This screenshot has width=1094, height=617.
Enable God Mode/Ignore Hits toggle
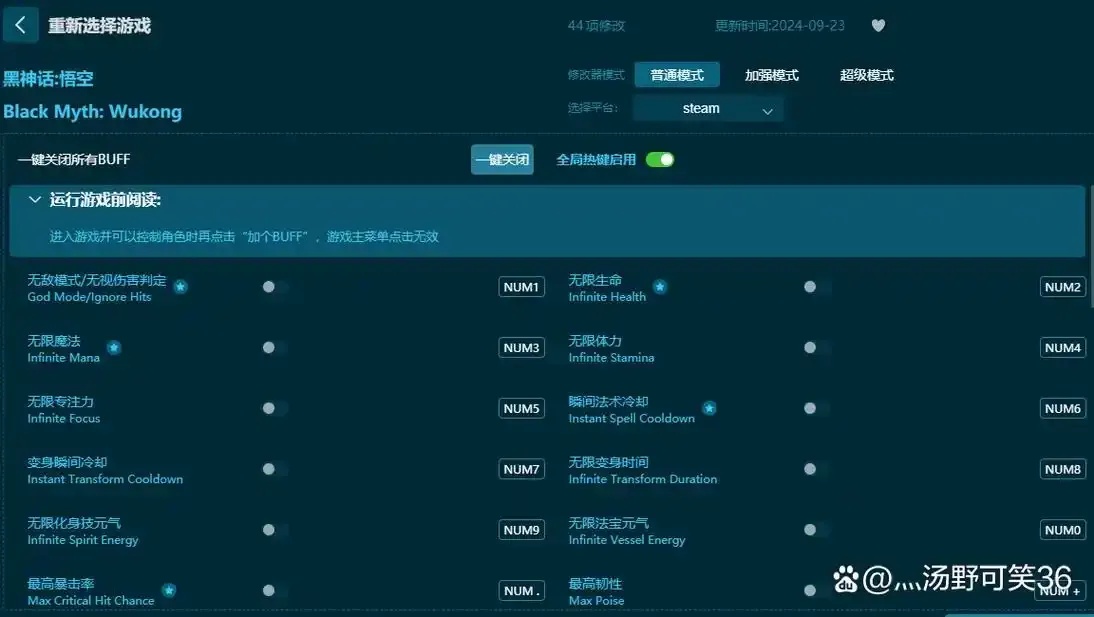pos(274,287)
